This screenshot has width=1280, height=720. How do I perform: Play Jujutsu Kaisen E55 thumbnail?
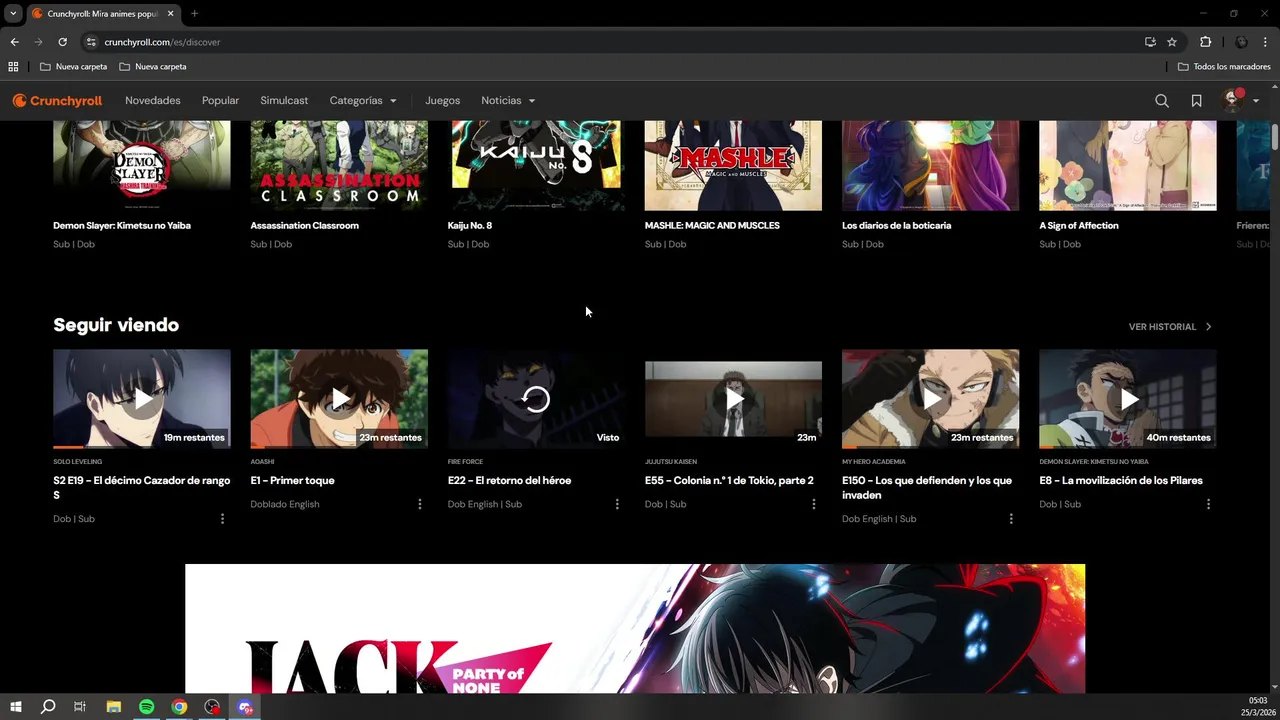click(x=733, y=398)
